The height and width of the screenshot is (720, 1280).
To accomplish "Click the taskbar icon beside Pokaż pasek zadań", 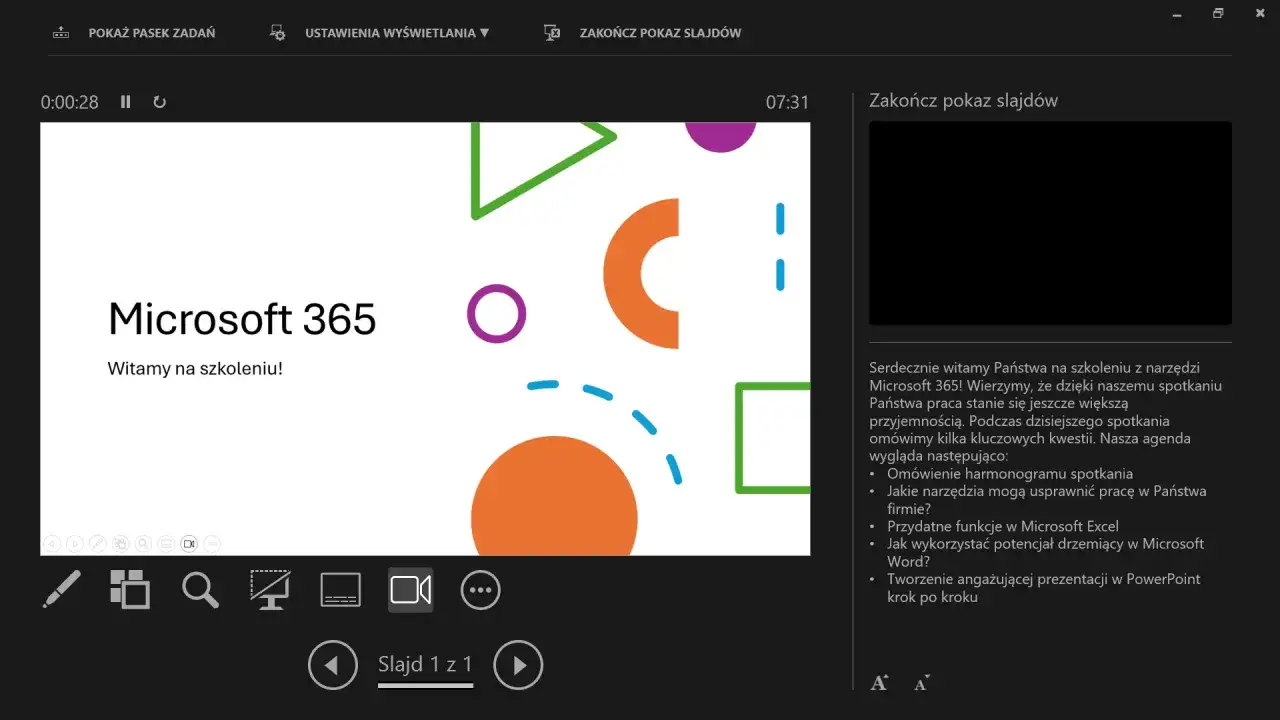I will pos(61,33).
